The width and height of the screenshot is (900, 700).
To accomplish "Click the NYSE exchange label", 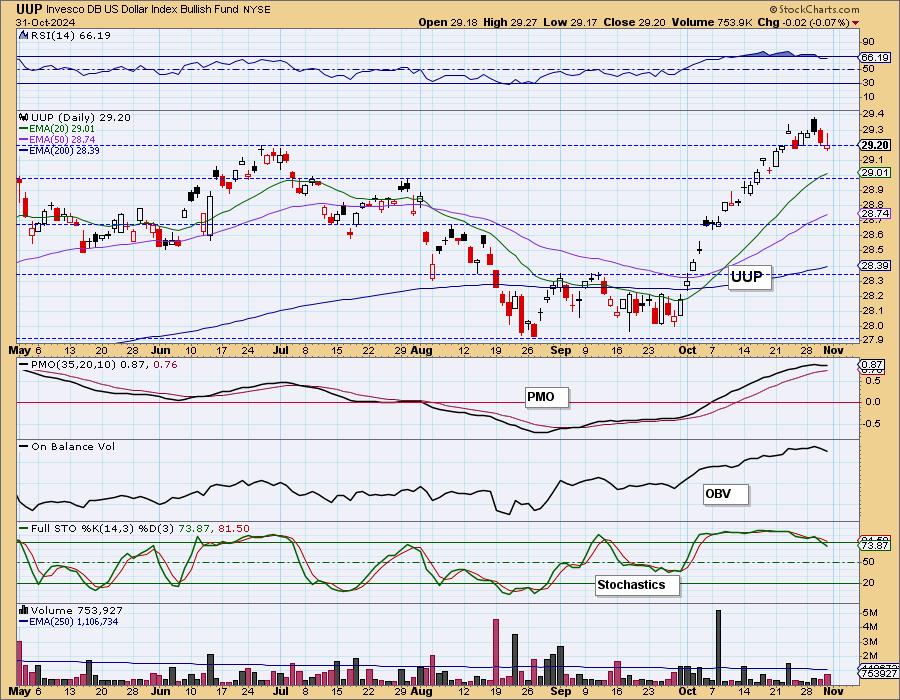I will tap(256, 9).
